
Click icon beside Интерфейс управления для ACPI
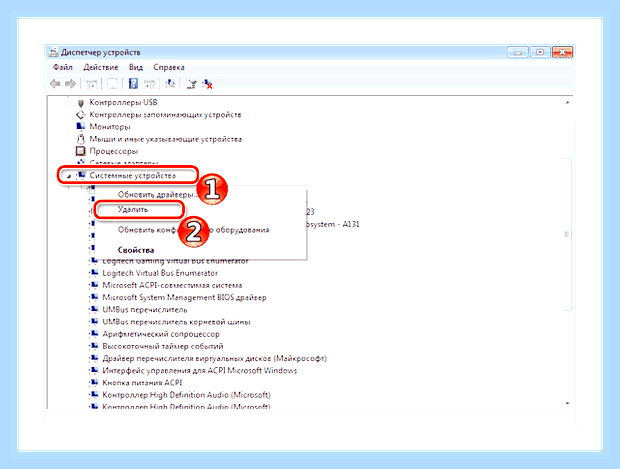click(95, 371)
